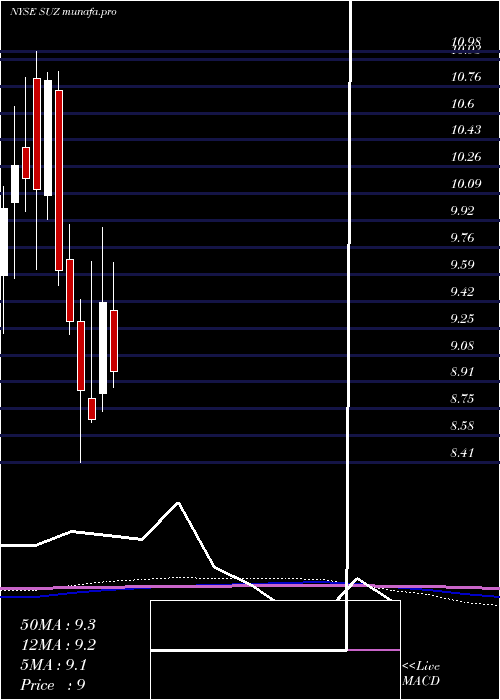Screen dimensions: 500x700
Task: Select the 8.58 price axis label
Action: coord(462,425)
